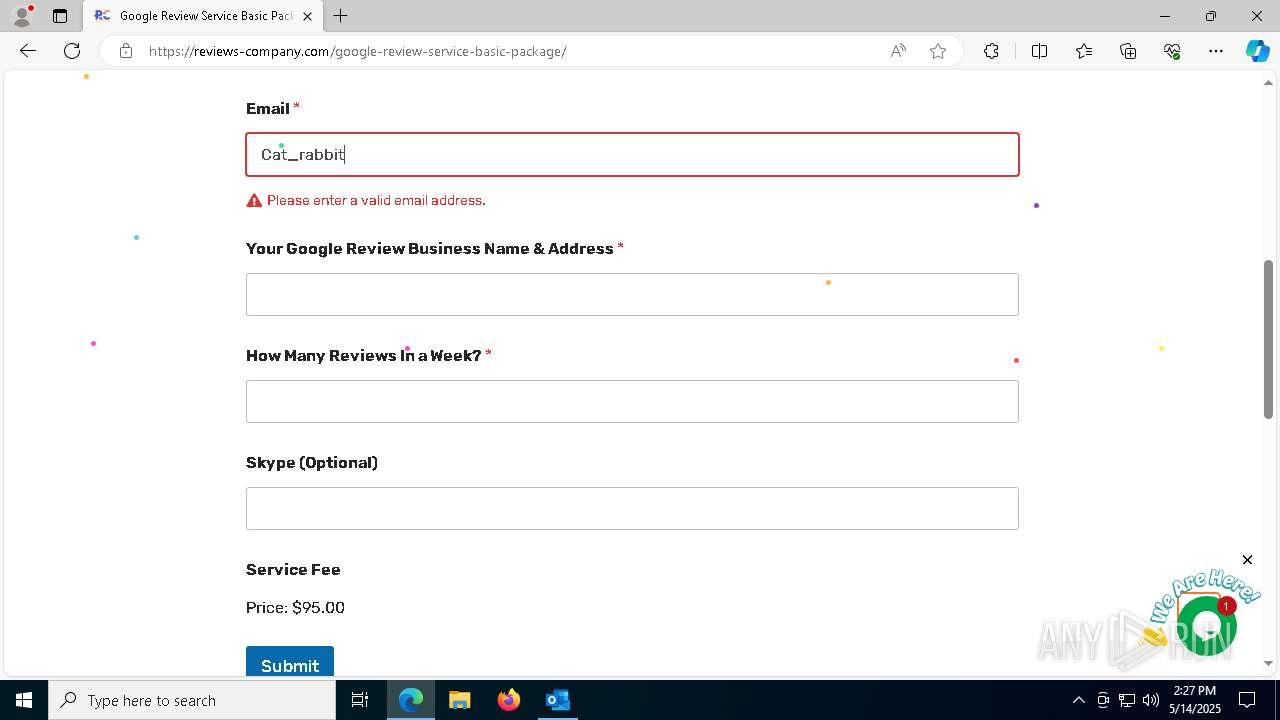Open Settings and more menu
Image resolution: width=1280 pixels, height=720 pixels.
point(1216,51)
